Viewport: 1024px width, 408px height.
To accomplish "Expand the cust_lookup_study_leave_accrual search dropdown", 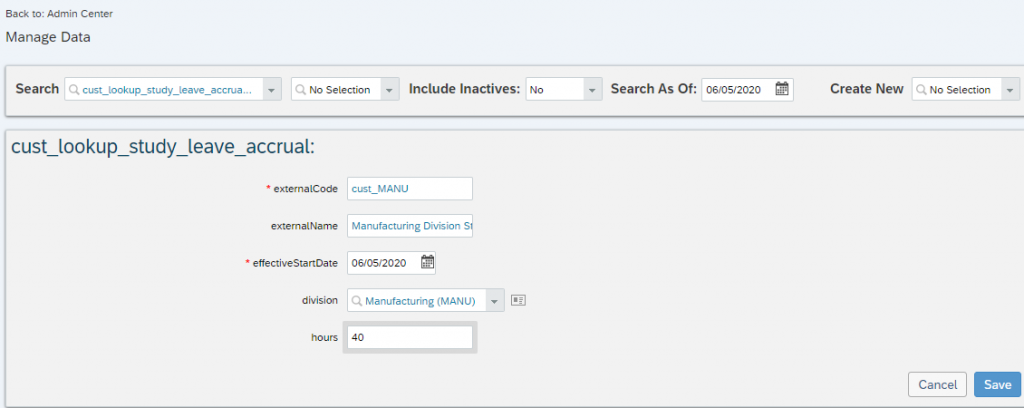I will (x=272, y=90).
